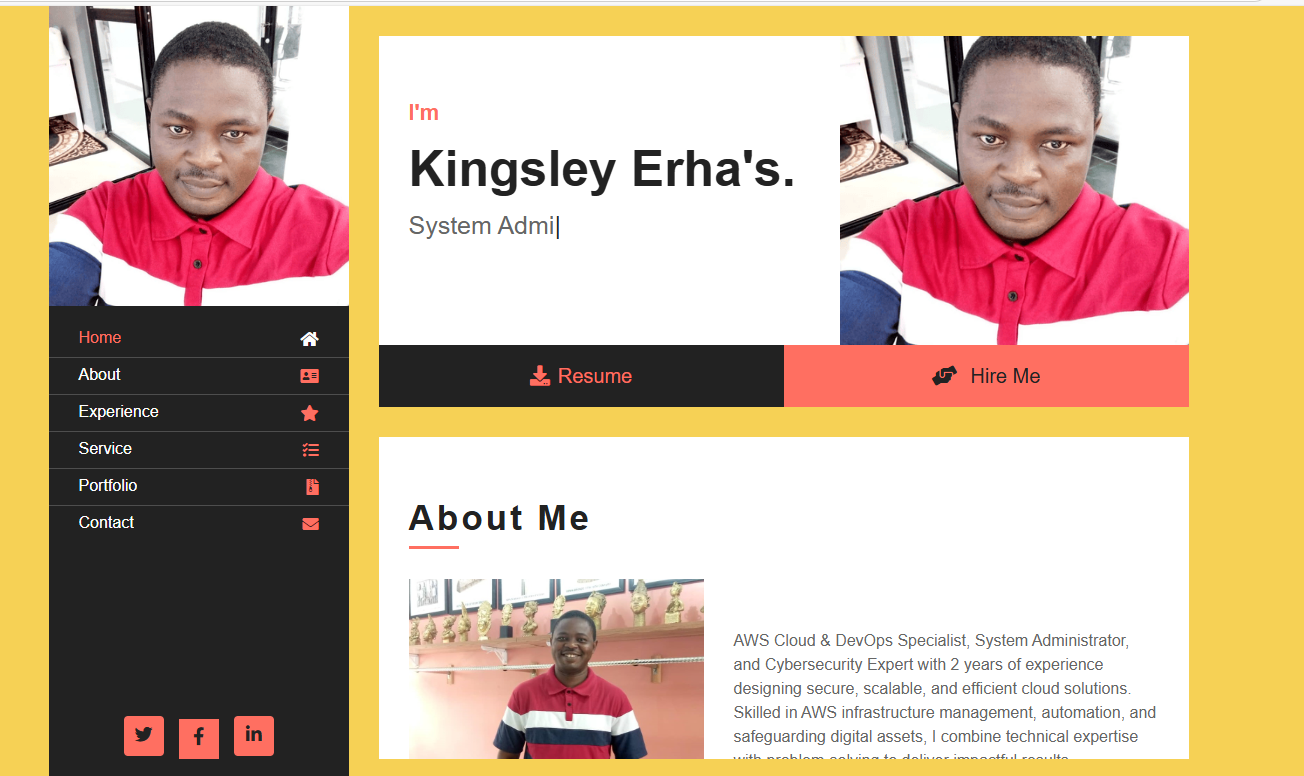Download the Resume
The height and width of the screenshot is (776, 1304).
point(581,376)
